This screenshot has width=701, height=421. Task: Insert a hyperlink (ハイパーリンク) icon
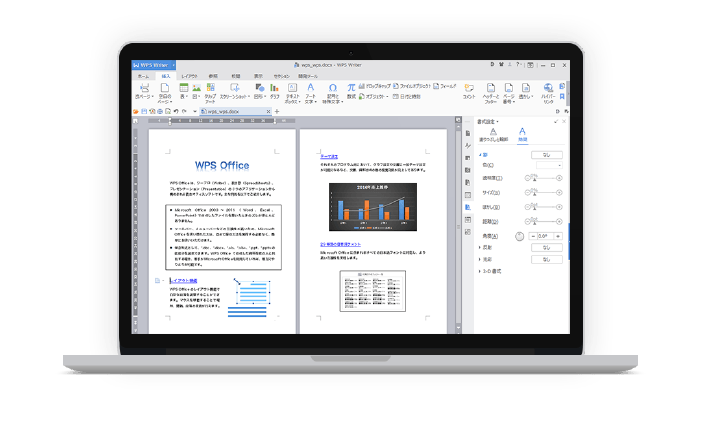548,88
